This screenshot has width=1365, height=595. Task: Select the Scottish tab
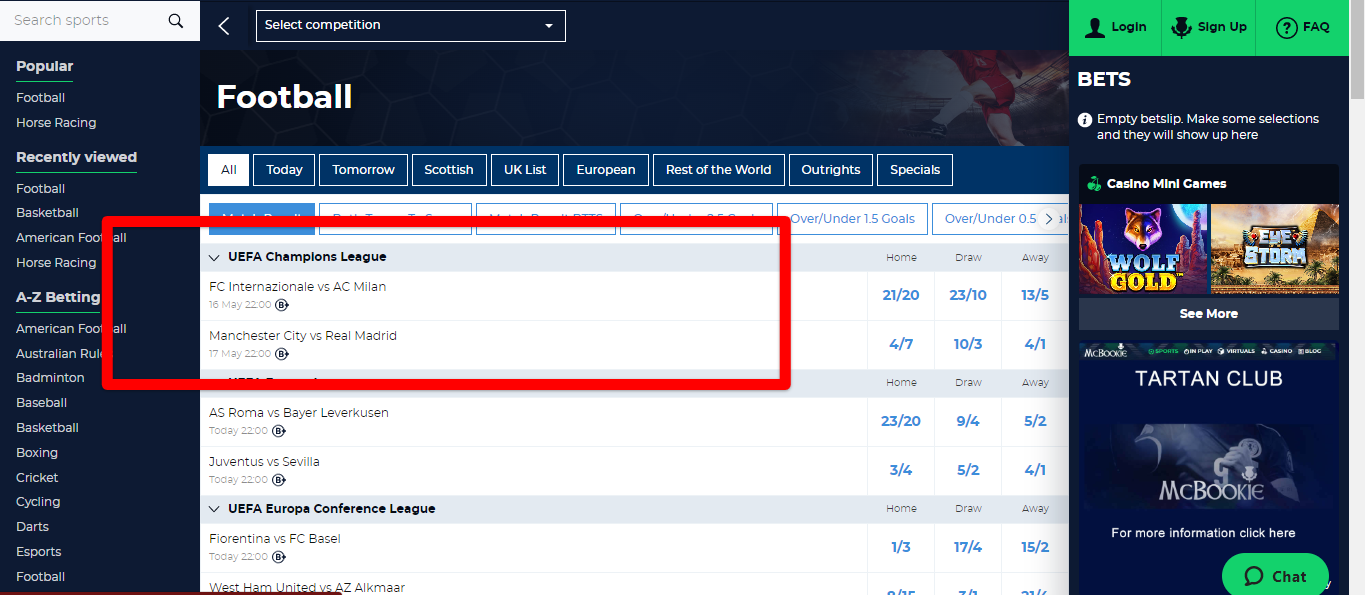pyautogui.click(x=449, y=170)
